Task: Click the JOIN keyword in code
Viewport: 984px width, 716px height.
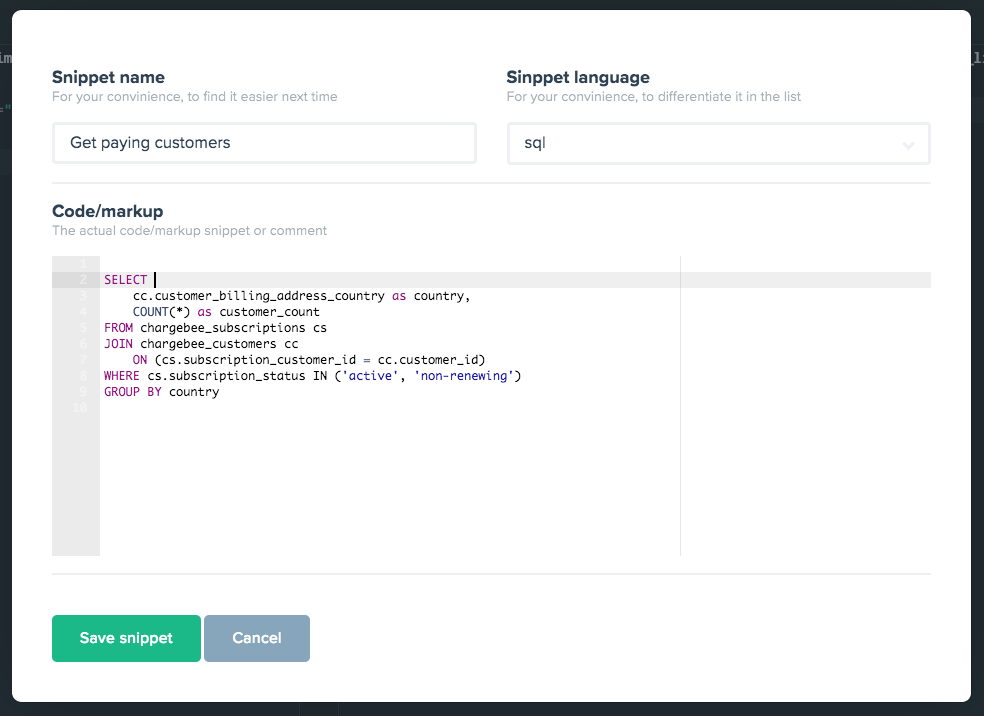Action: [x=119, y=344]
